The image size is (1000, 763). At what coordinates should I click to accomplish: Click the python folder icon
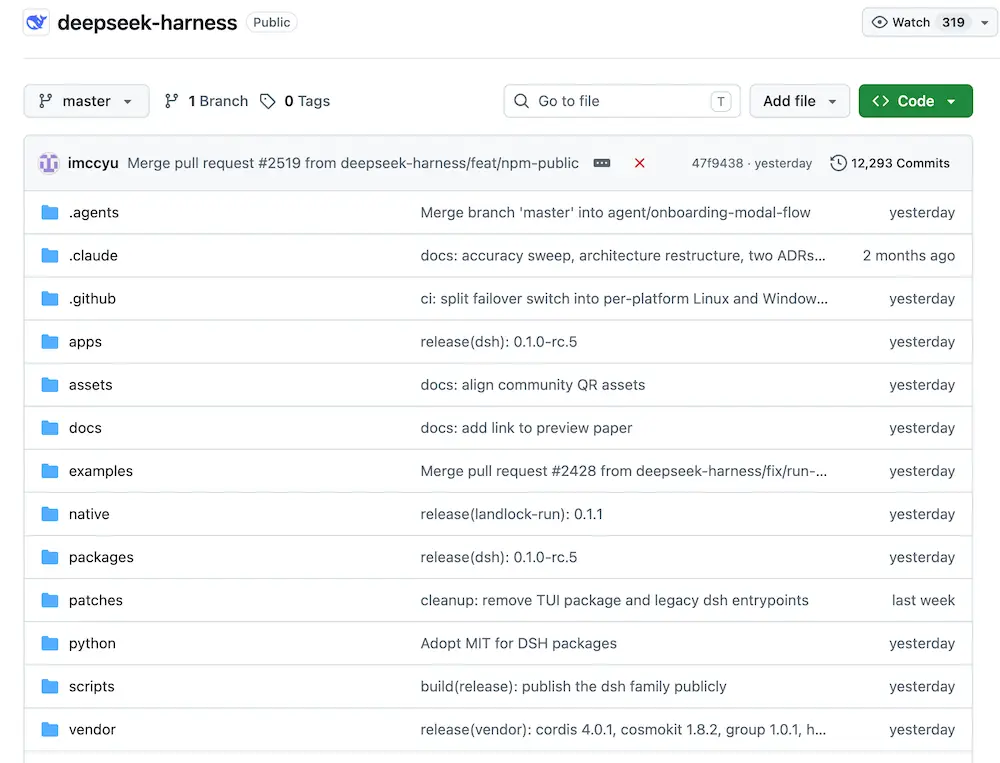(50, 643)
